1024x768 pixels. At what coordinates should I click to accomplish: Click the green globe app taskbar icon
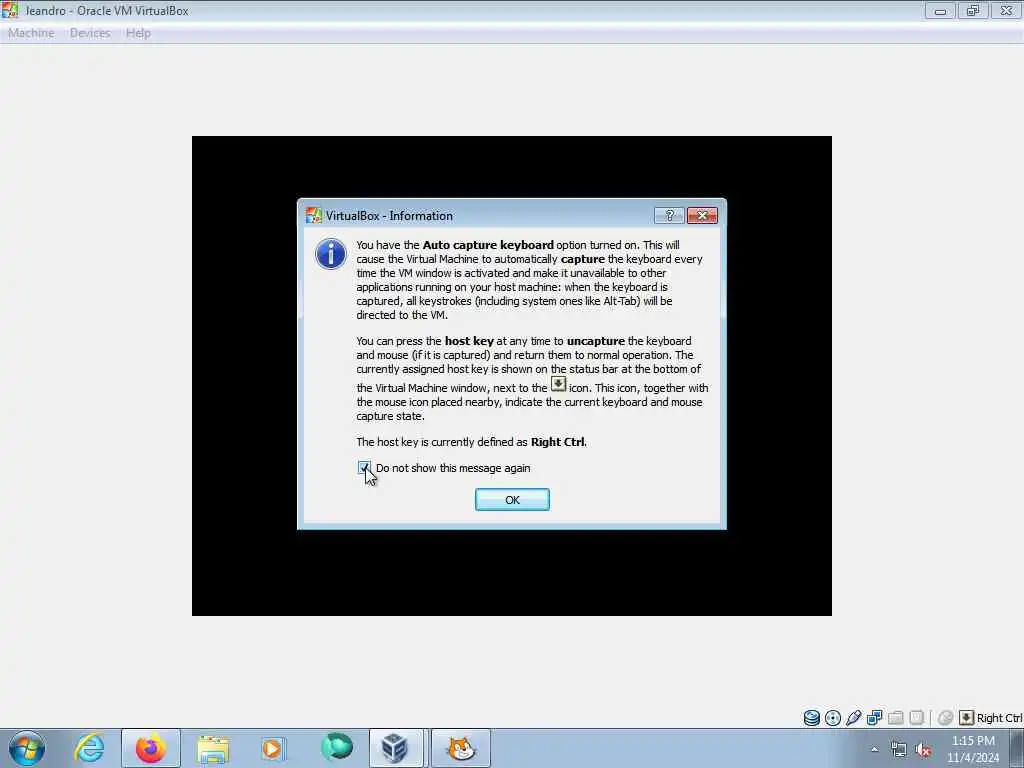(337, 747)
